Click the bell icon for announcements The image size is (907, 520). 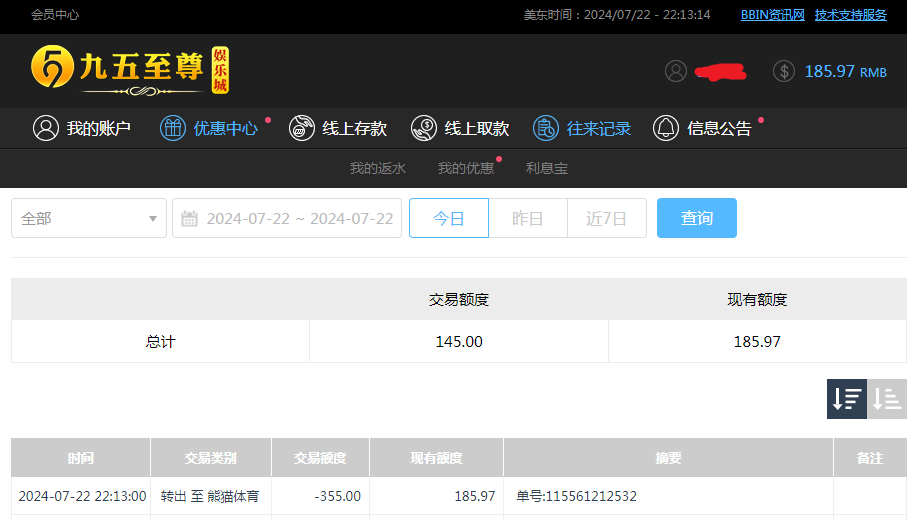[x=666, y=128]
